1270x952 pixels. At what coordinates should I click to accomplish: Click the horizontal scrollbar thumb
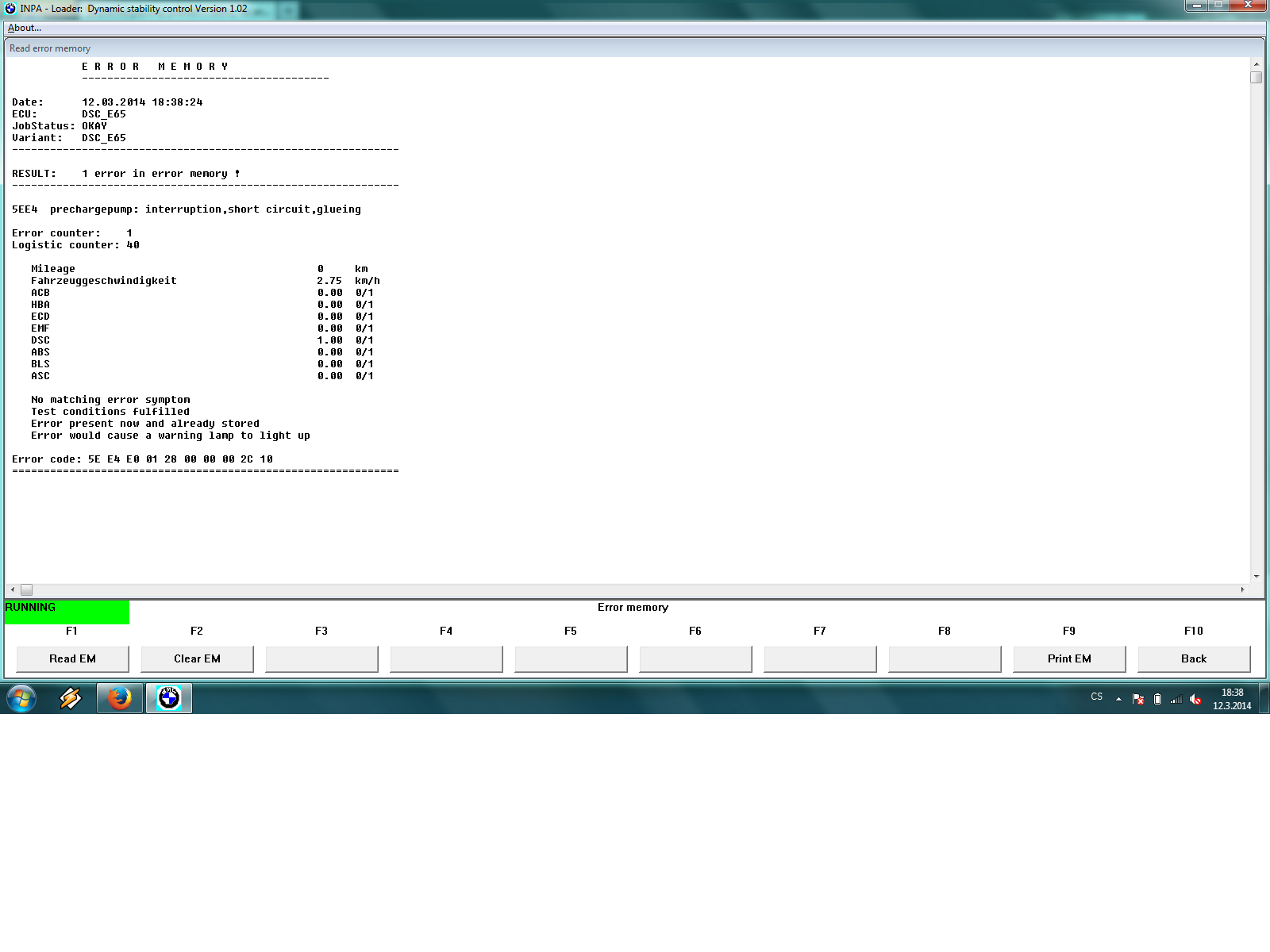point(26,589)
